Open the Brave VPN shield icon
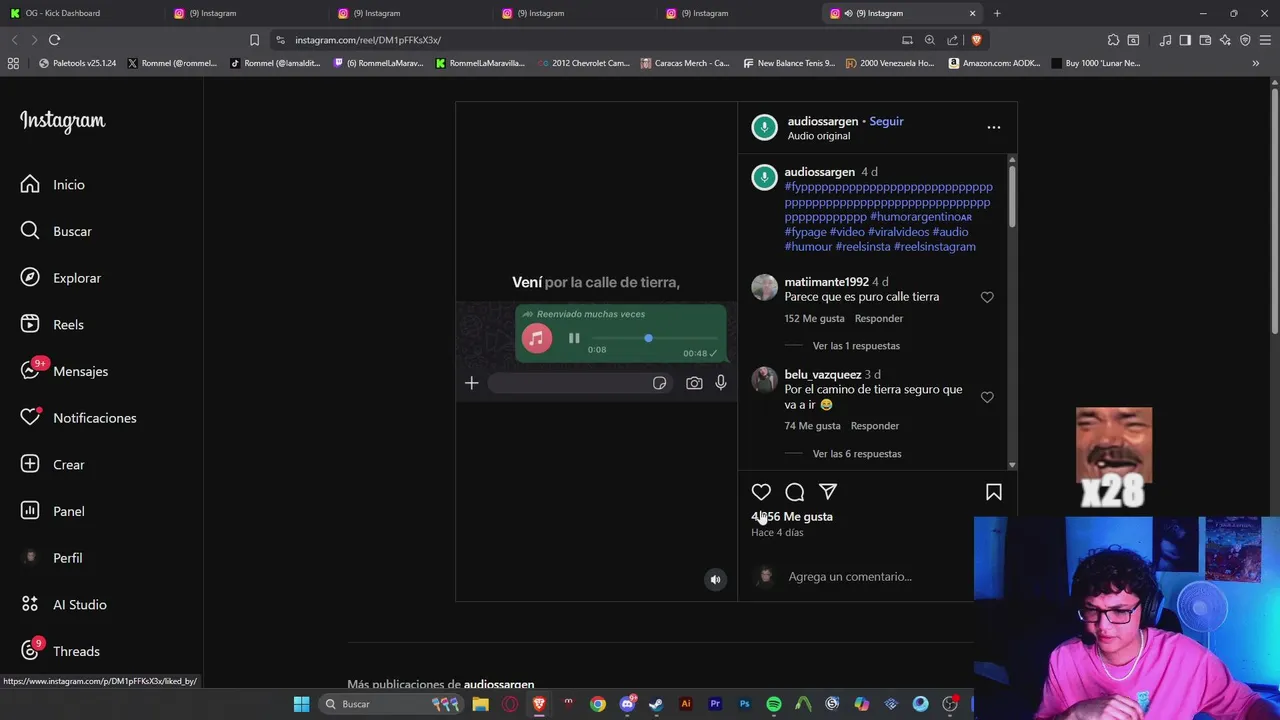 tap(1245, 40)
